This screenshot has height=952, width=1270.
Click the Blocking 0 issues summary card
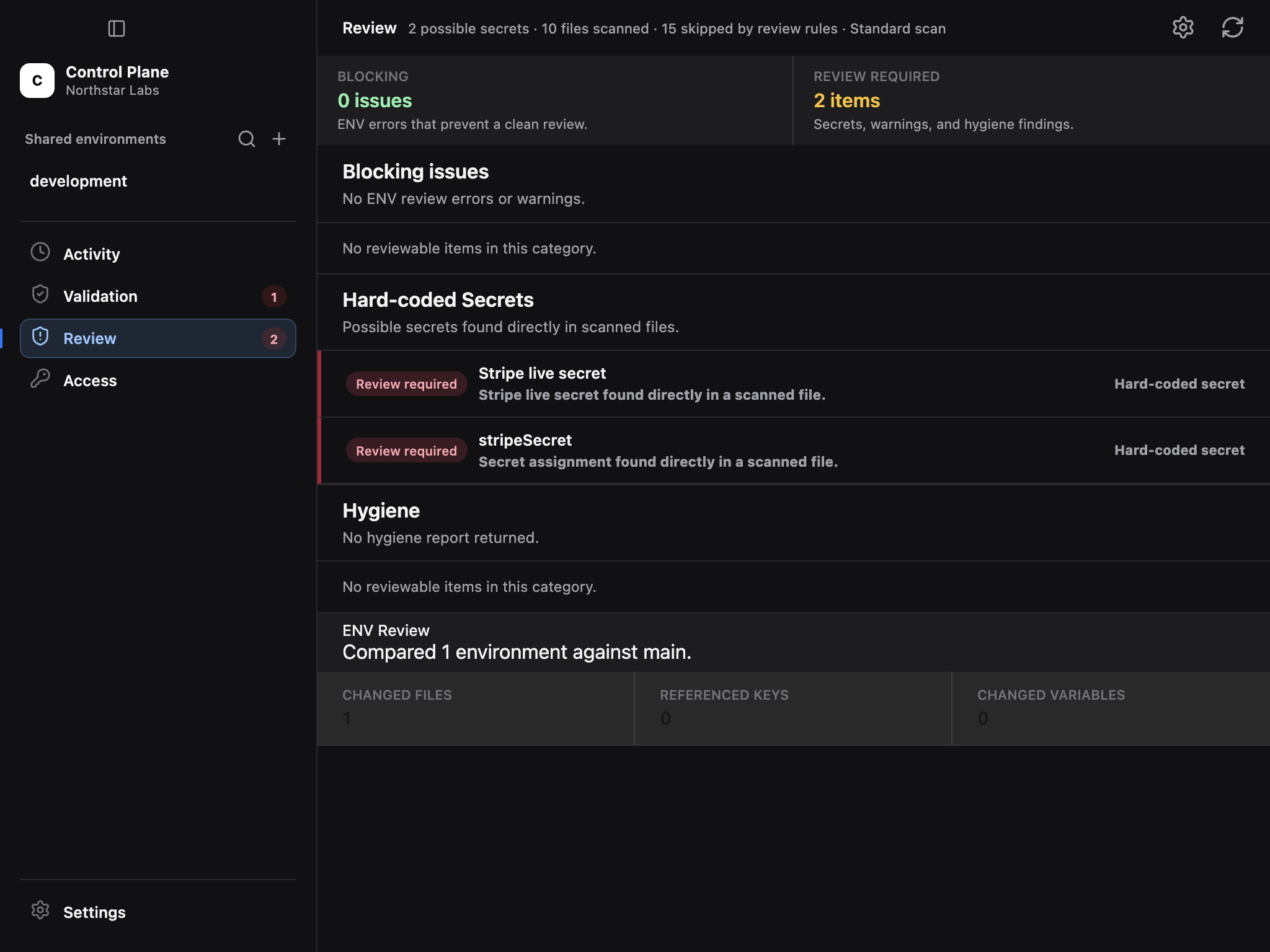click(x=555, y=100)
